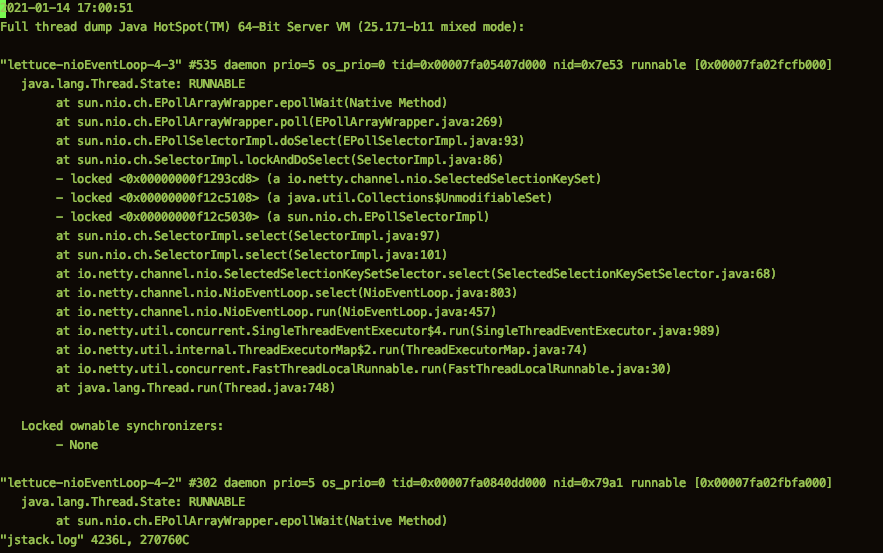Click the NioEventLoop.java:803 select line

click(287, 293)
